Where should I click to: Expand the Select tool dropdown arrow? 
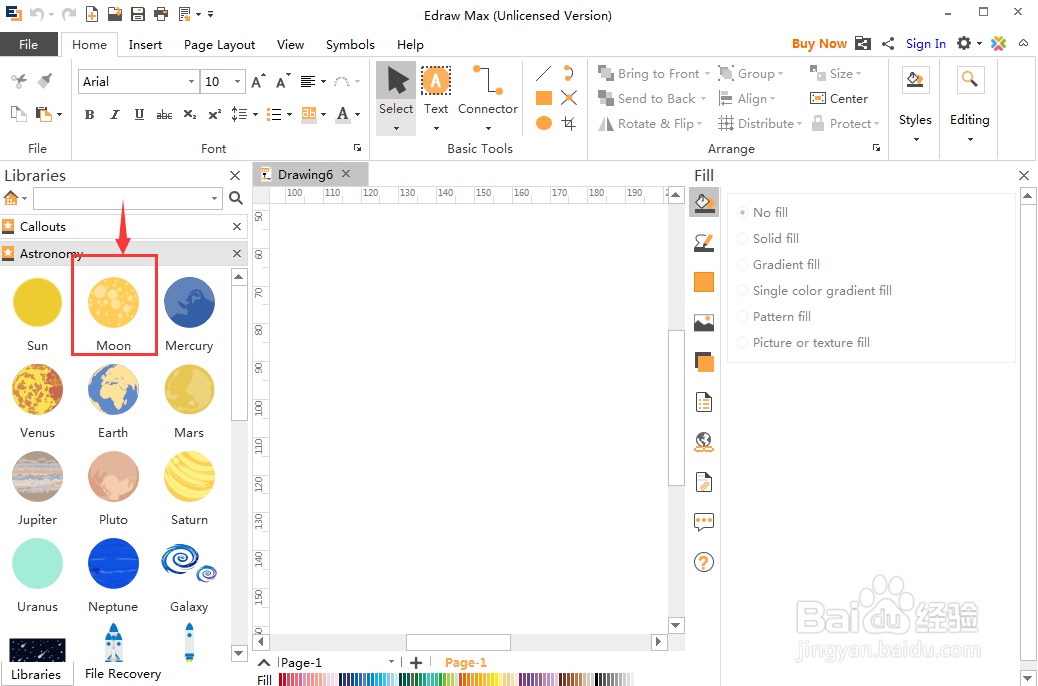point(396,128)
